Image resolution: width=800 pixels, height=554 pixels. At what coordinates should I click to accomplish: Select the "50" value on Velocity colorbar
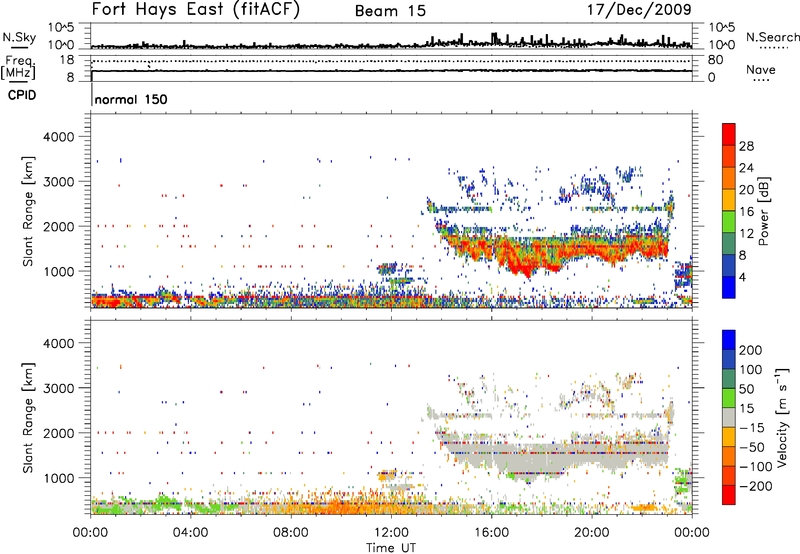(747, 389)
